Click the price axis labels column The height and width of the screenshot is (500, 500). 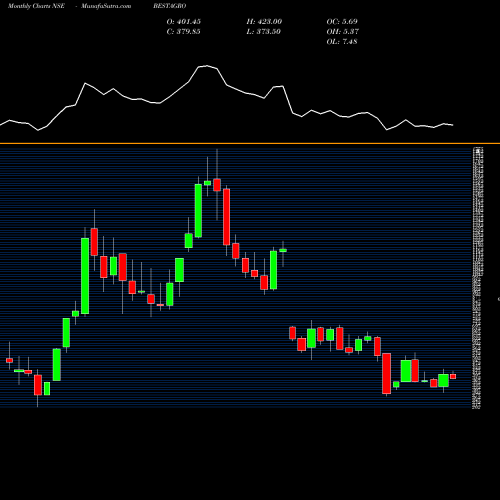pos(478,278)
